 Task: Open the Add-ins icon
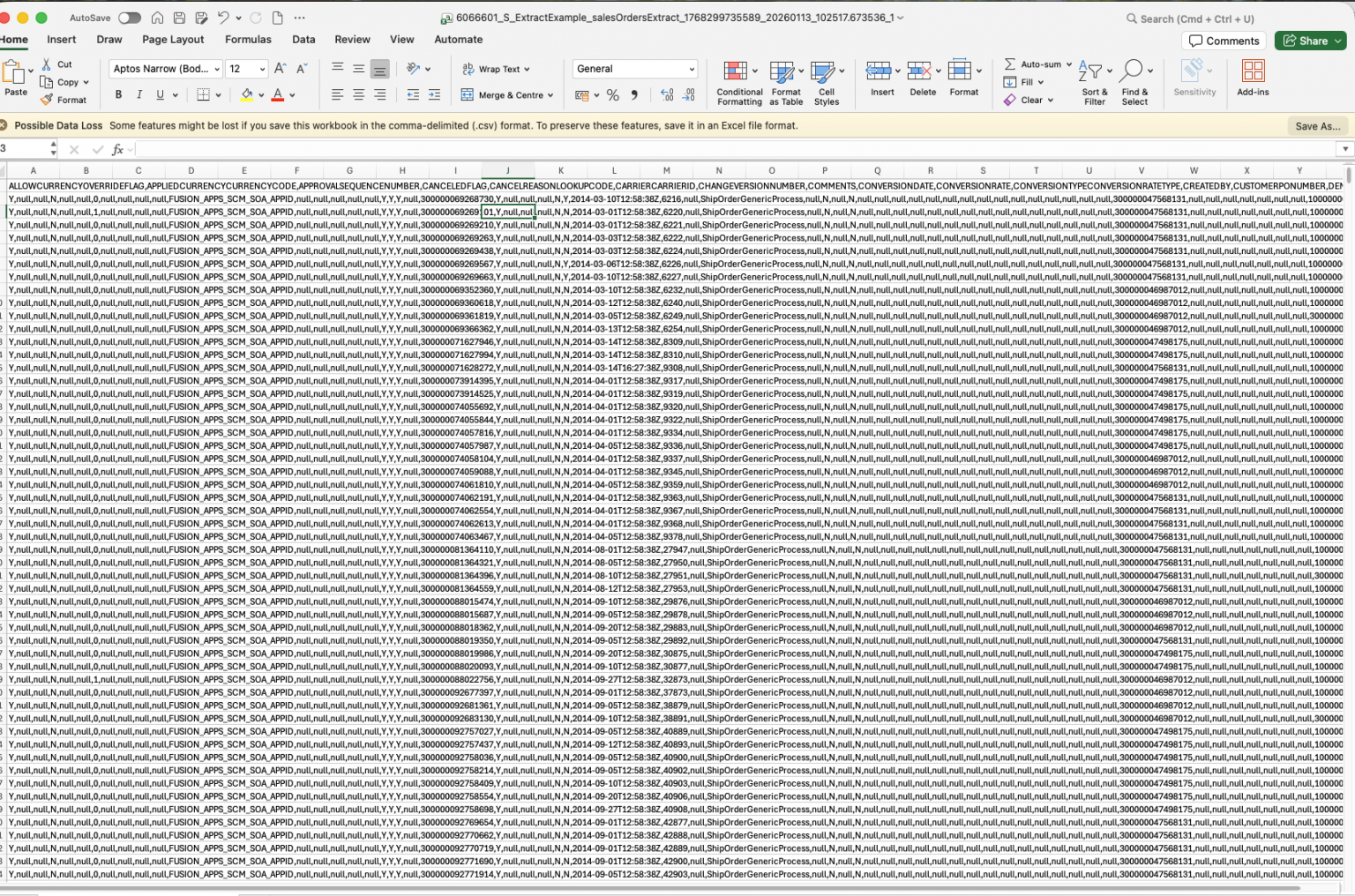1252,71
